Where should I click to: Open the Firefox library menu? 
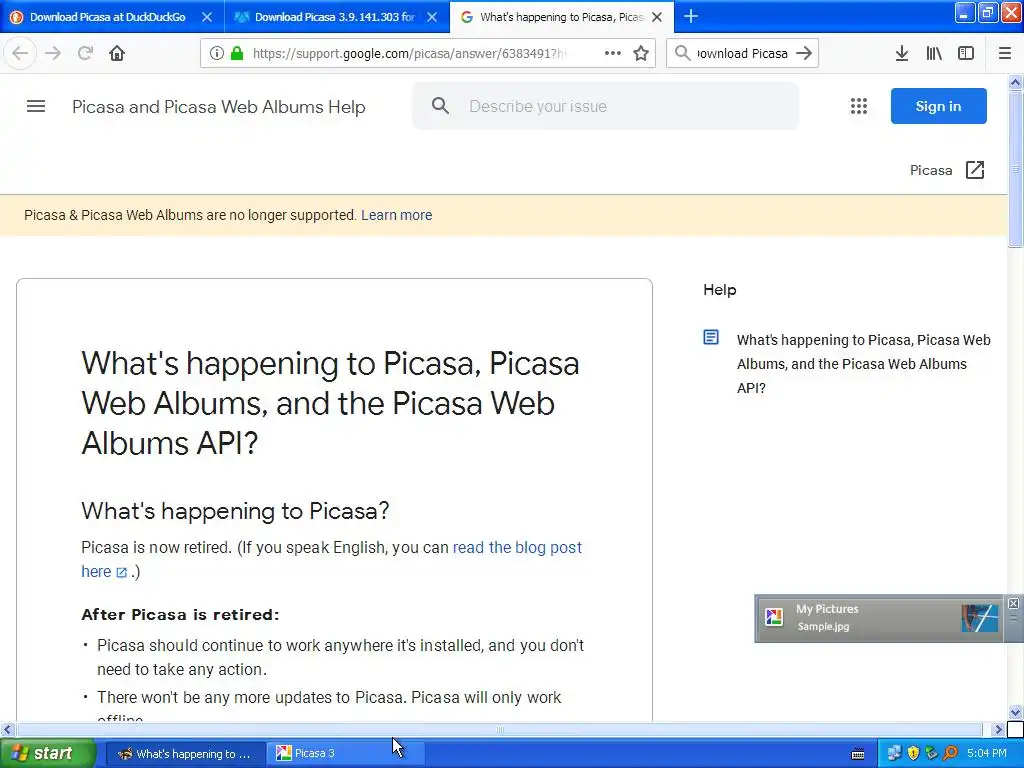pos(934,54)
